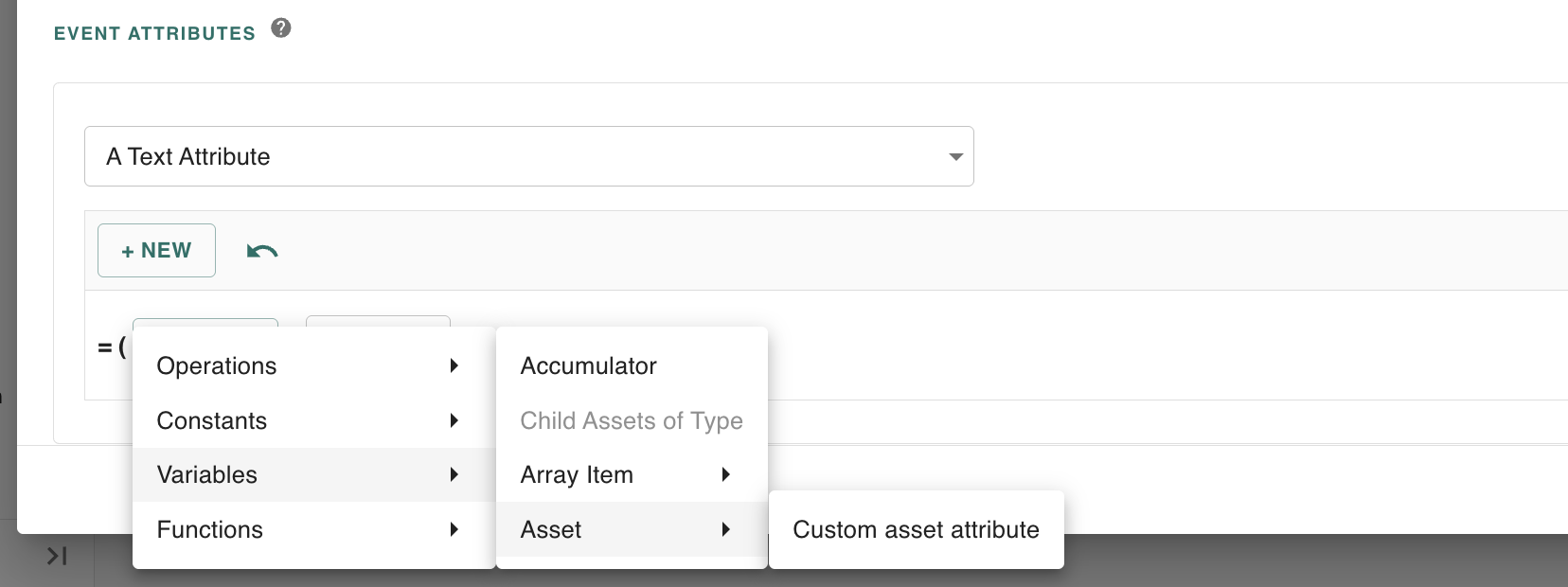
Task: Expand the Array Item submenu
Action: point(577,474)
